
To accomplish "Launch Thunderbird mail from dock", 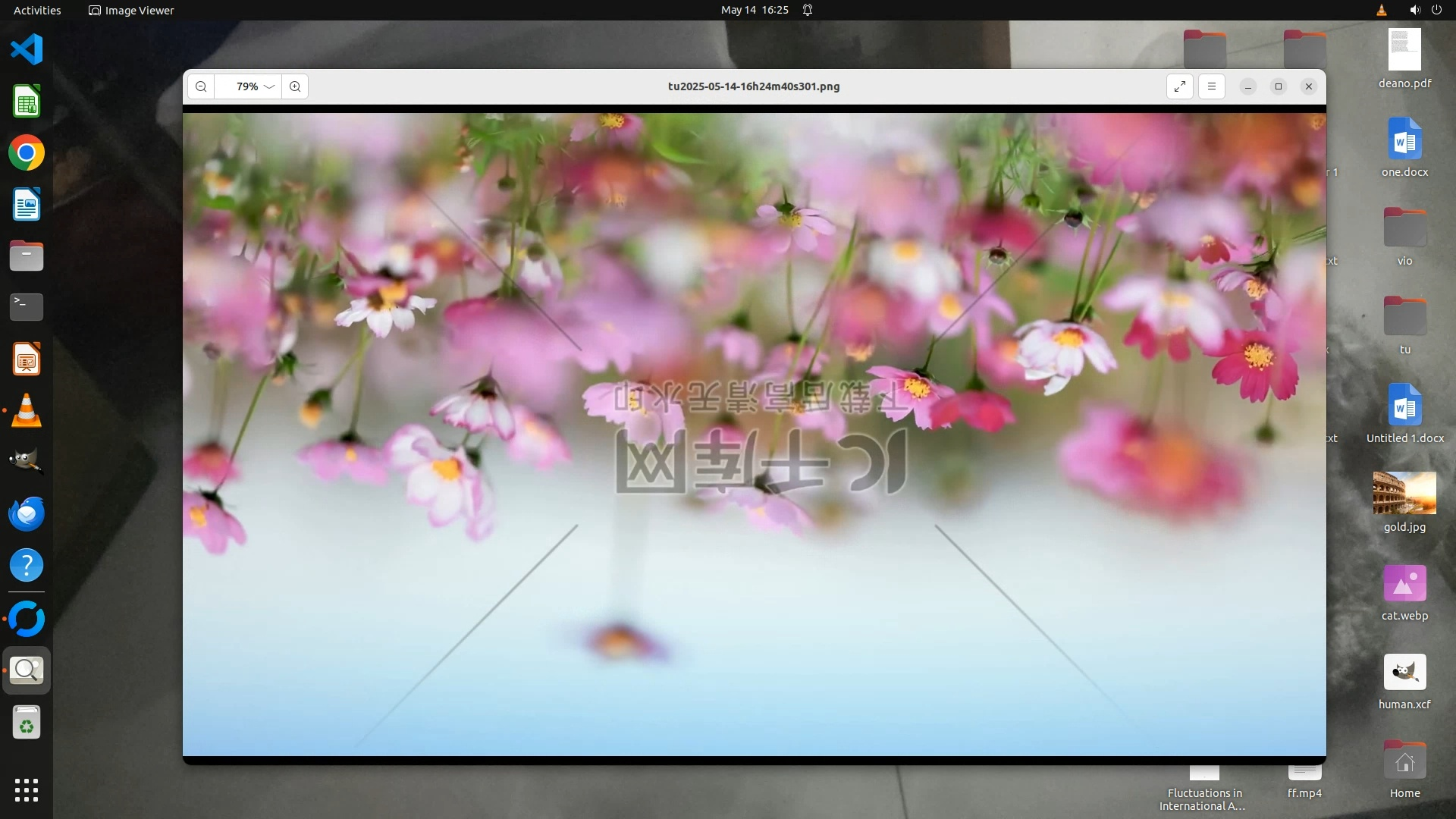I will [x=27, y=513].
